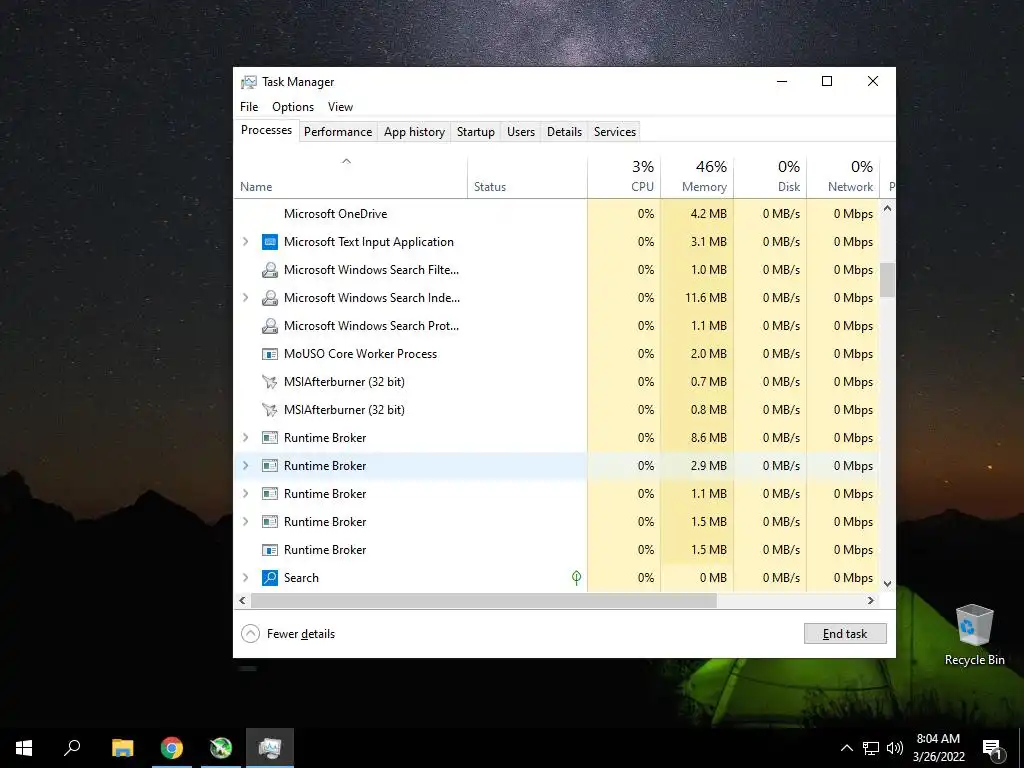Open File Explorer from the taskbar
The image size is (1024, 768).
[123, 748]
